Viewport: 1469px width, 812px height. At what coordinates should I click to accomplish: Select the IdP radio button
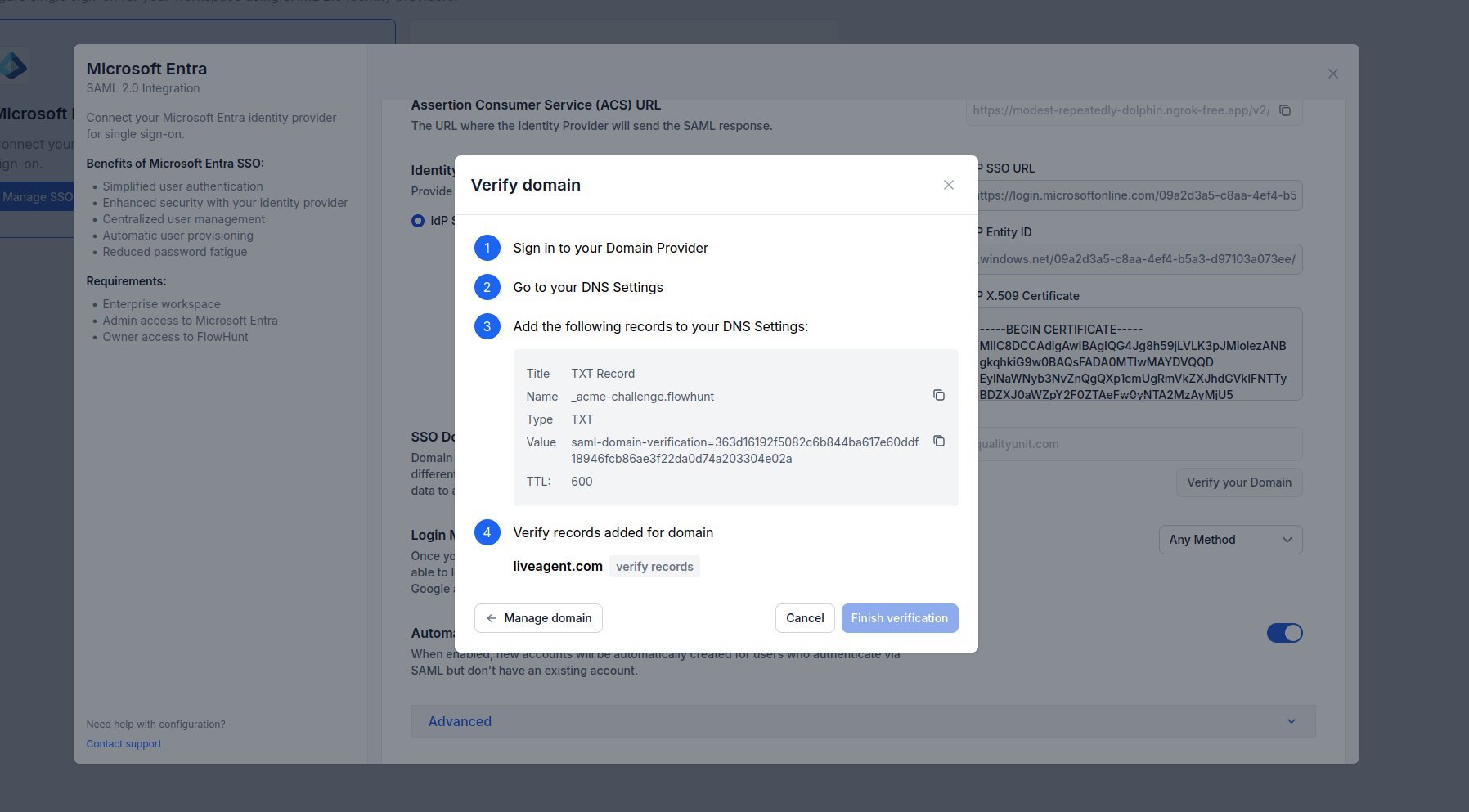417,220
